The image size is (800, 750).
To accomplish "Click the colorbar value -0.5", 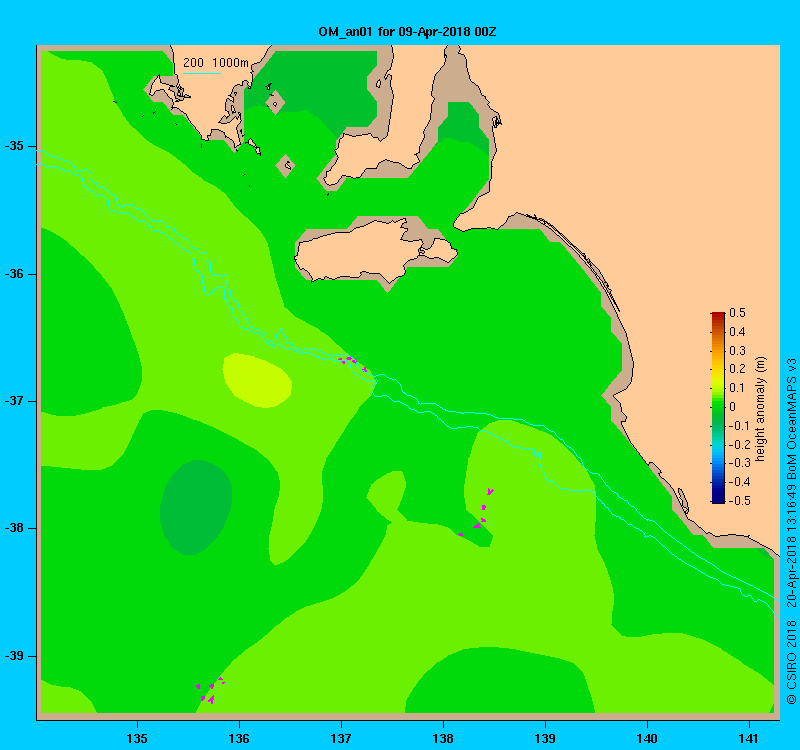I will (740, 501).
